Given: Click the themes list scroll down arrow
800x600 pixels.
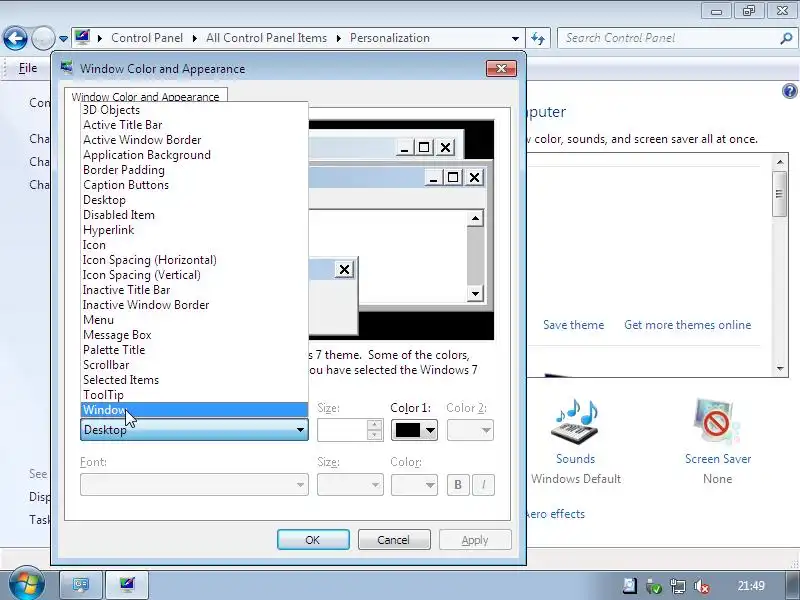Looking at the screenshot, I should tap(780, 368).
